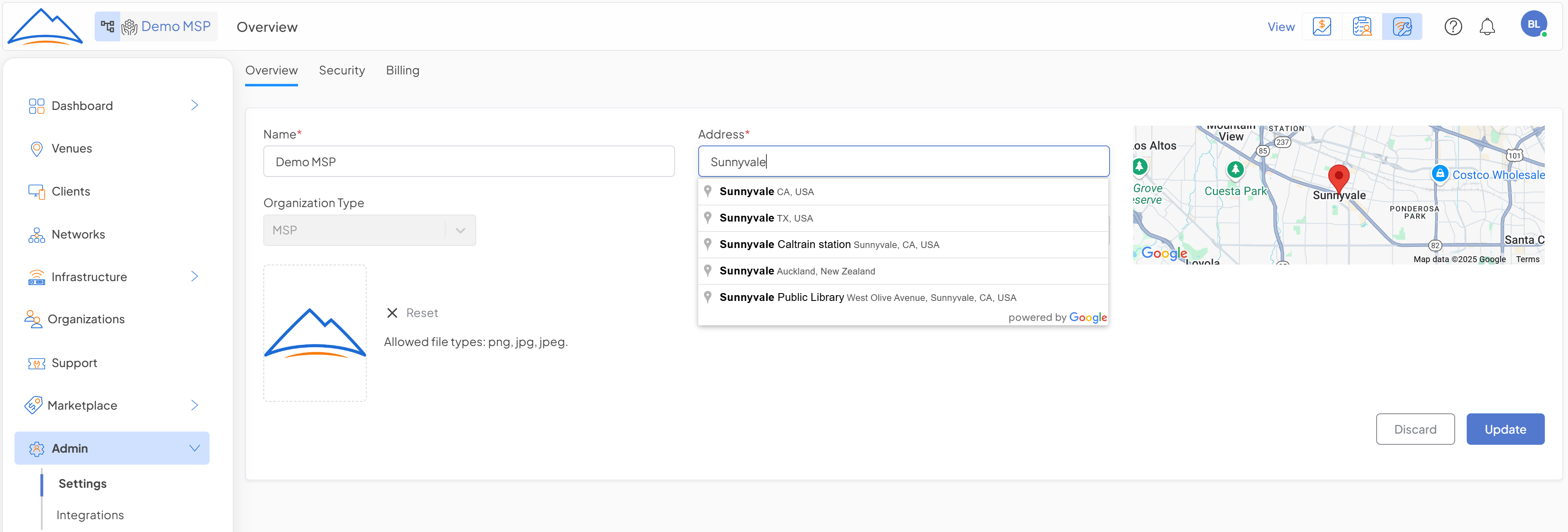Expand the Infrastructure menu chevron
1568x532 pixels.
pyautogui.click(x=194, y=277)
